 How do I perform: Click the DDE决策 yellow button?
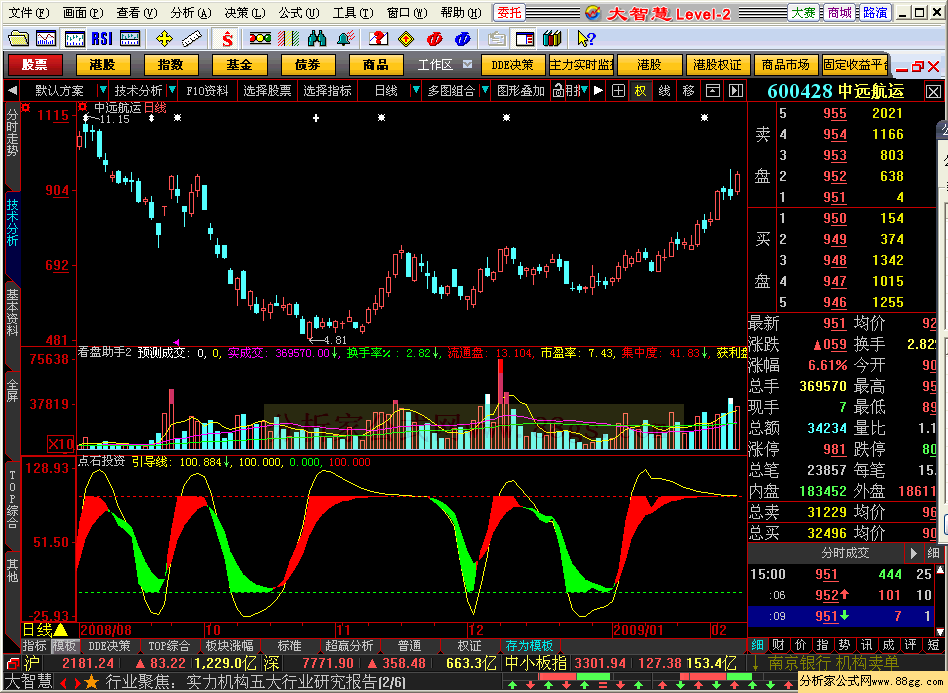click(513, 65)
